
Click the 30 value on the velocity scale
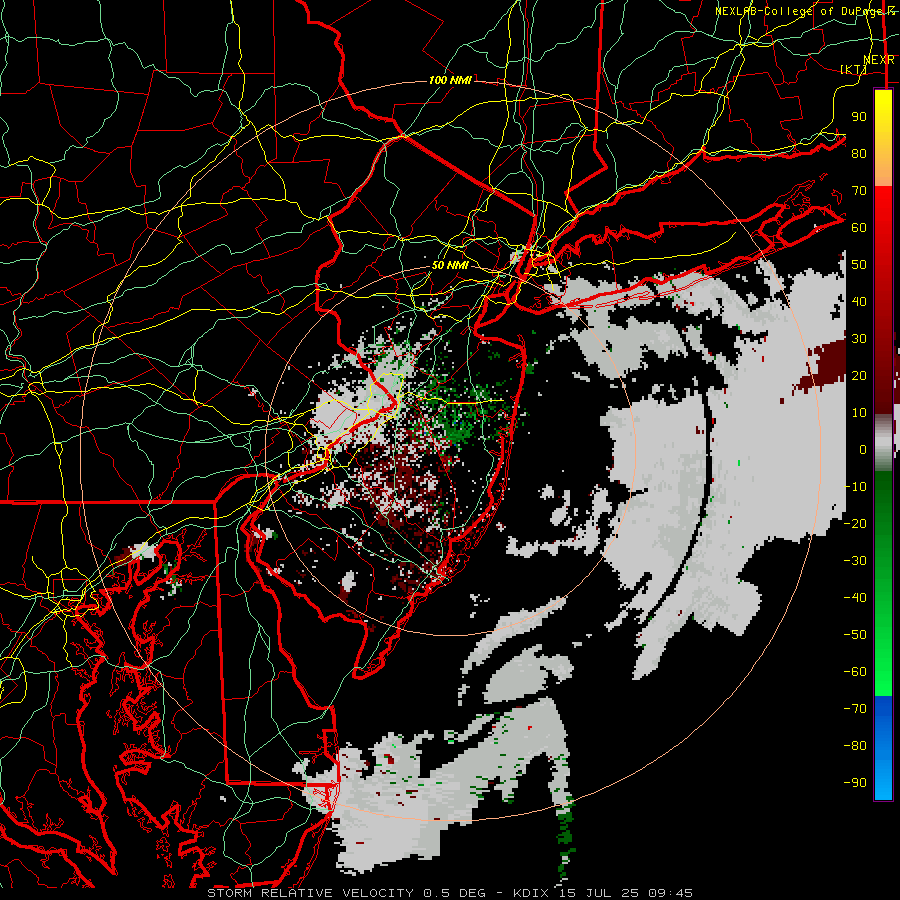tap(859, 339)
